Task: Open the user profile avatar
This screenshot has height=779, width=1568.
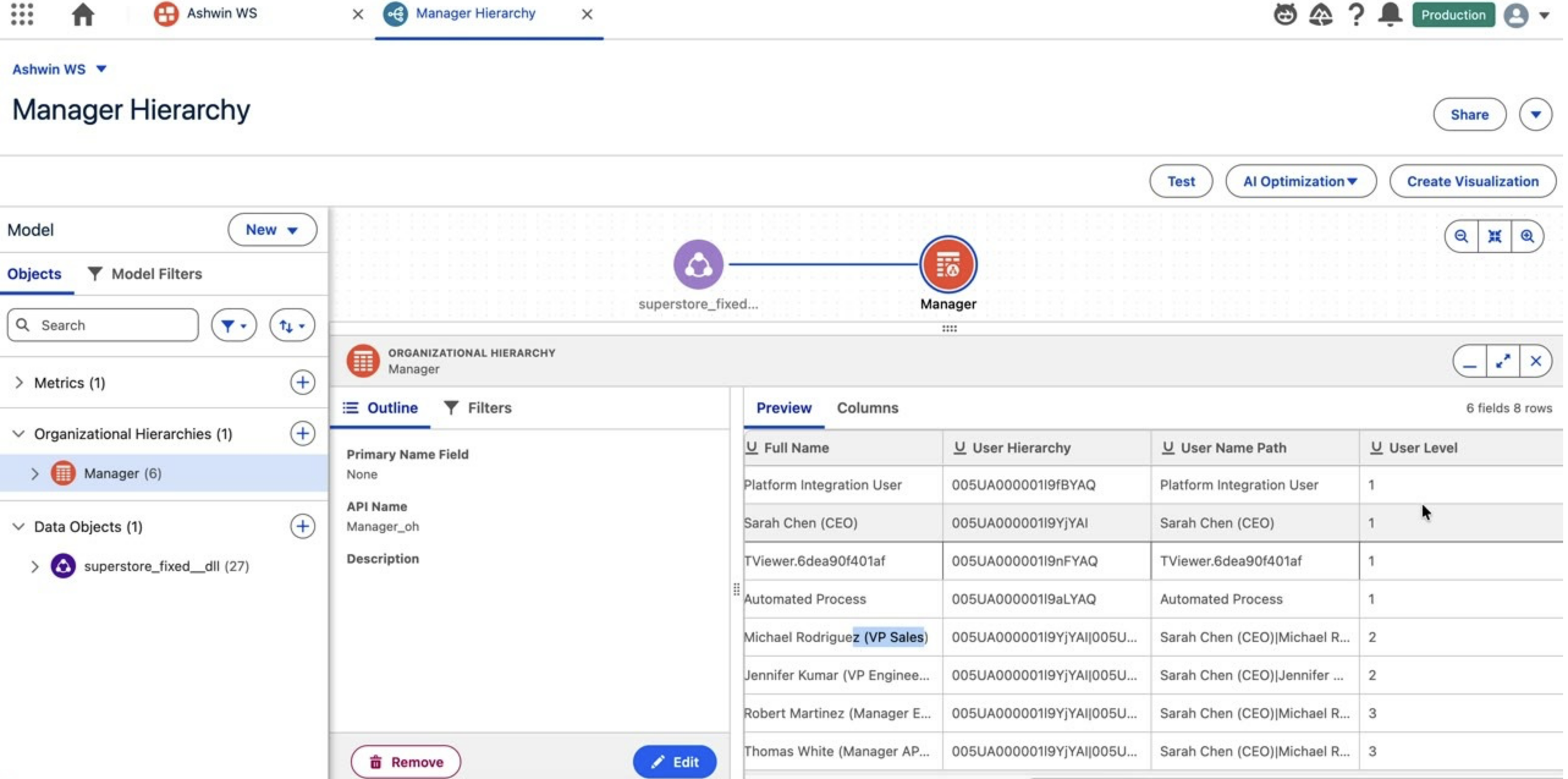Action: click(1515, 15)
